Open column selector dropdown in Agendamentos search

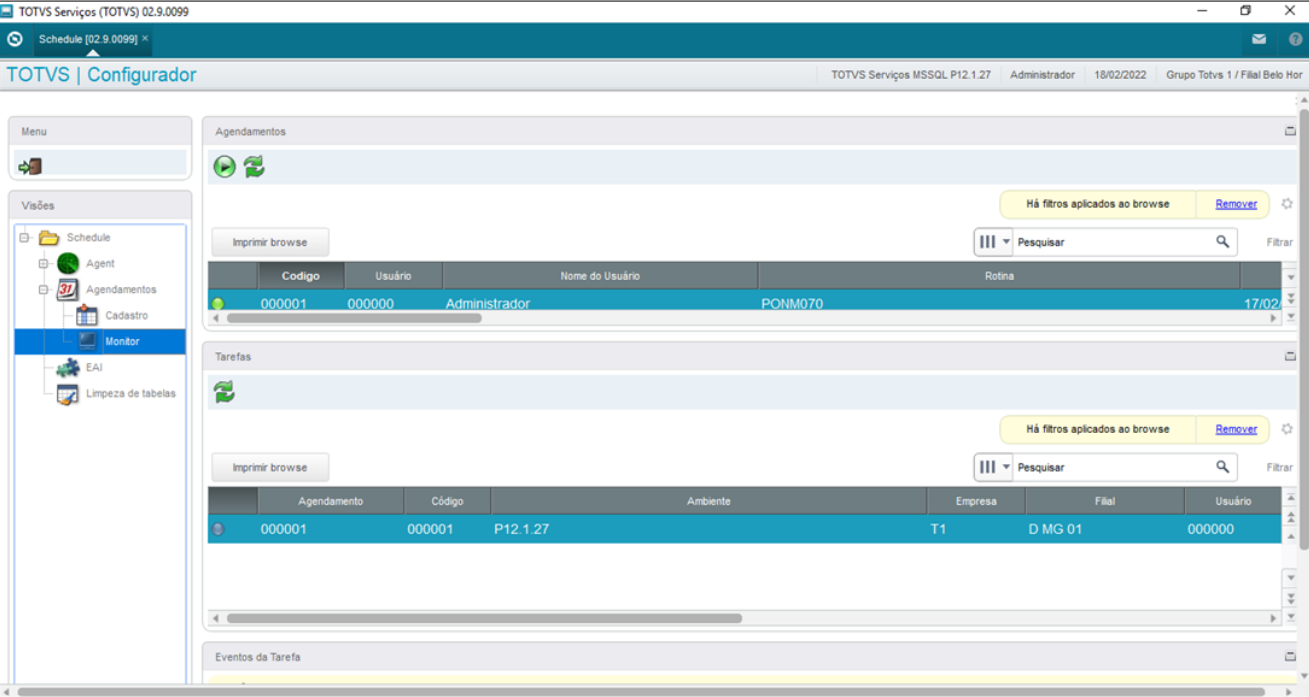tap(994, 242)
